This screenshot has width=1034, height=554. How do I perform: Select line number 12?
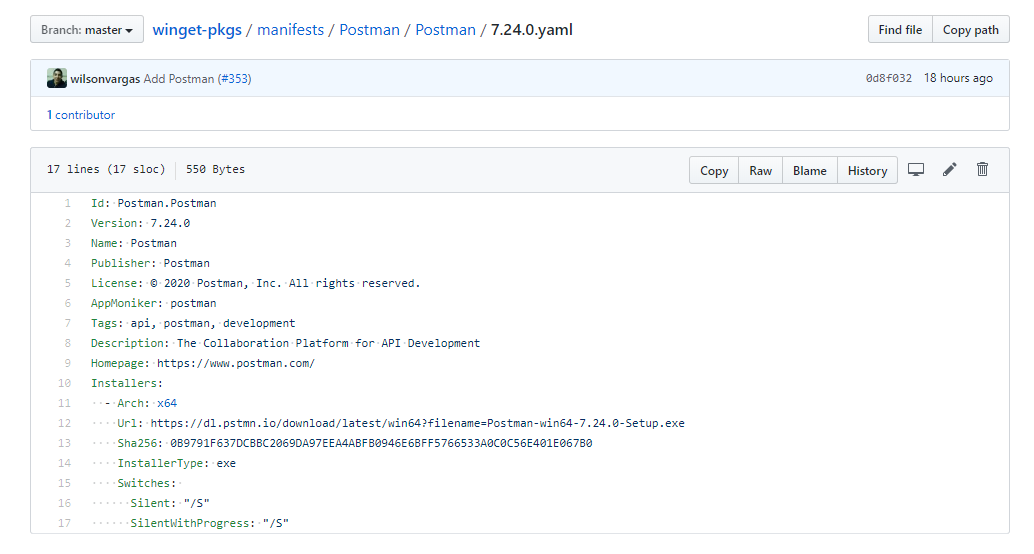65,423
